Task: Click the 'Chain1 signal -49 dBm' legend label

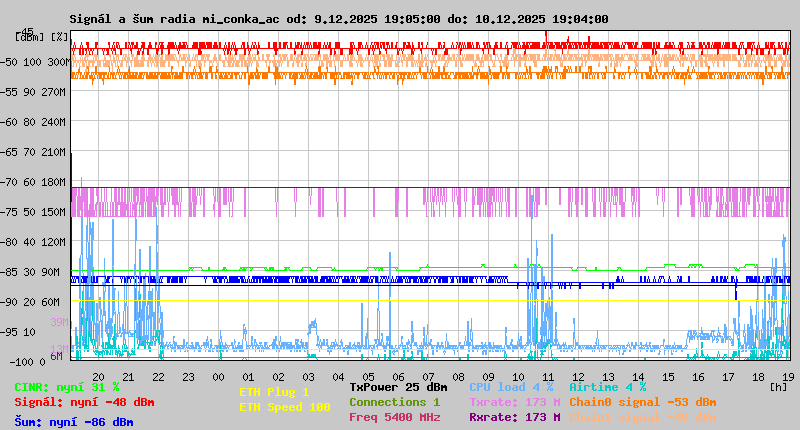Action: (643, 417)
